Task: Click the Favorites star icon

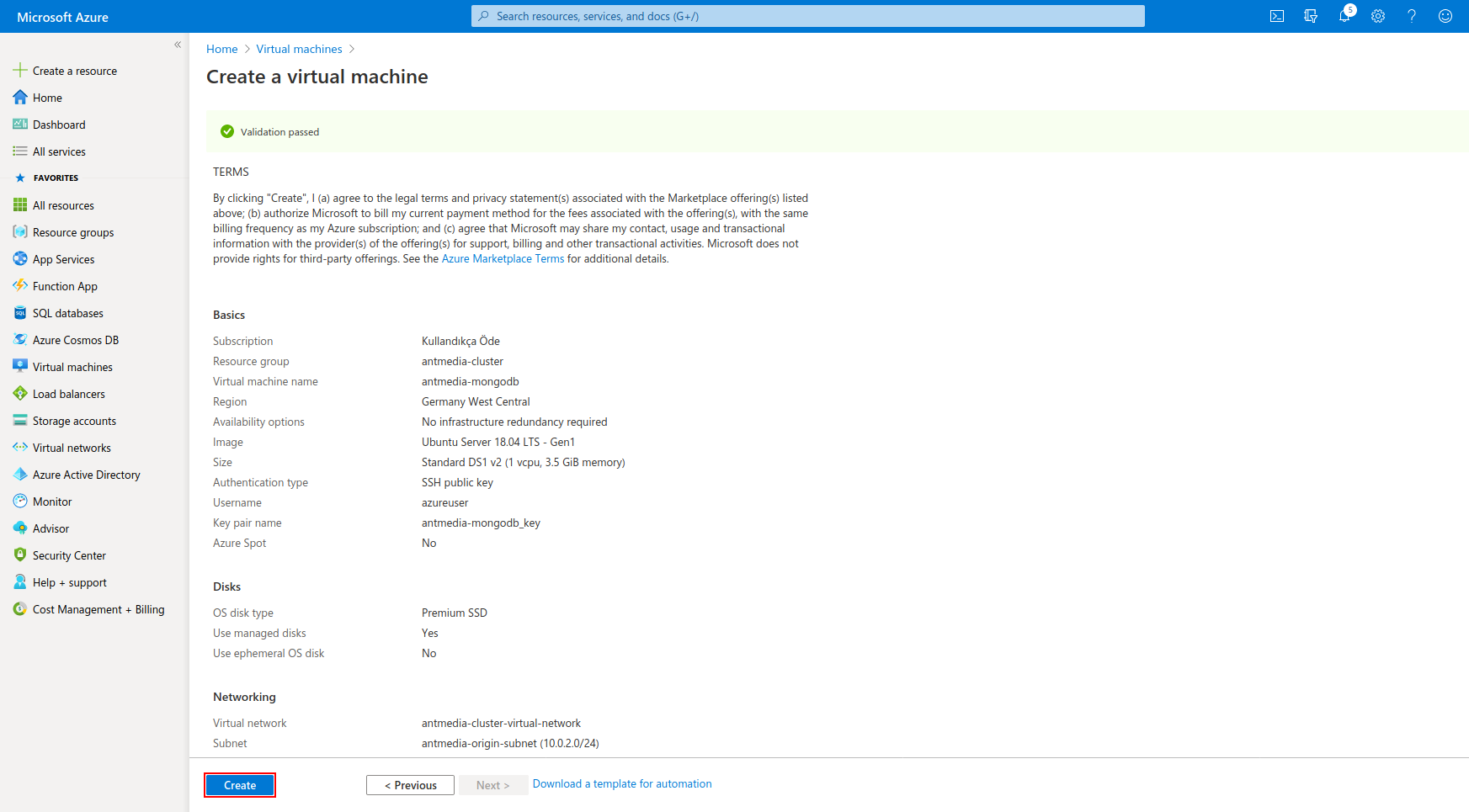Action: click(x=20, y=178)
